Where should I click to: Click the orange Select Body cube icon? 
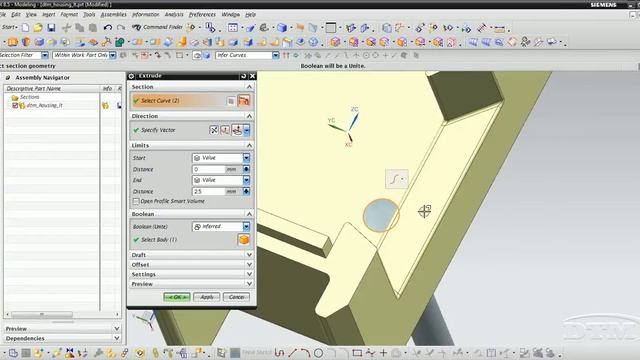244,240
